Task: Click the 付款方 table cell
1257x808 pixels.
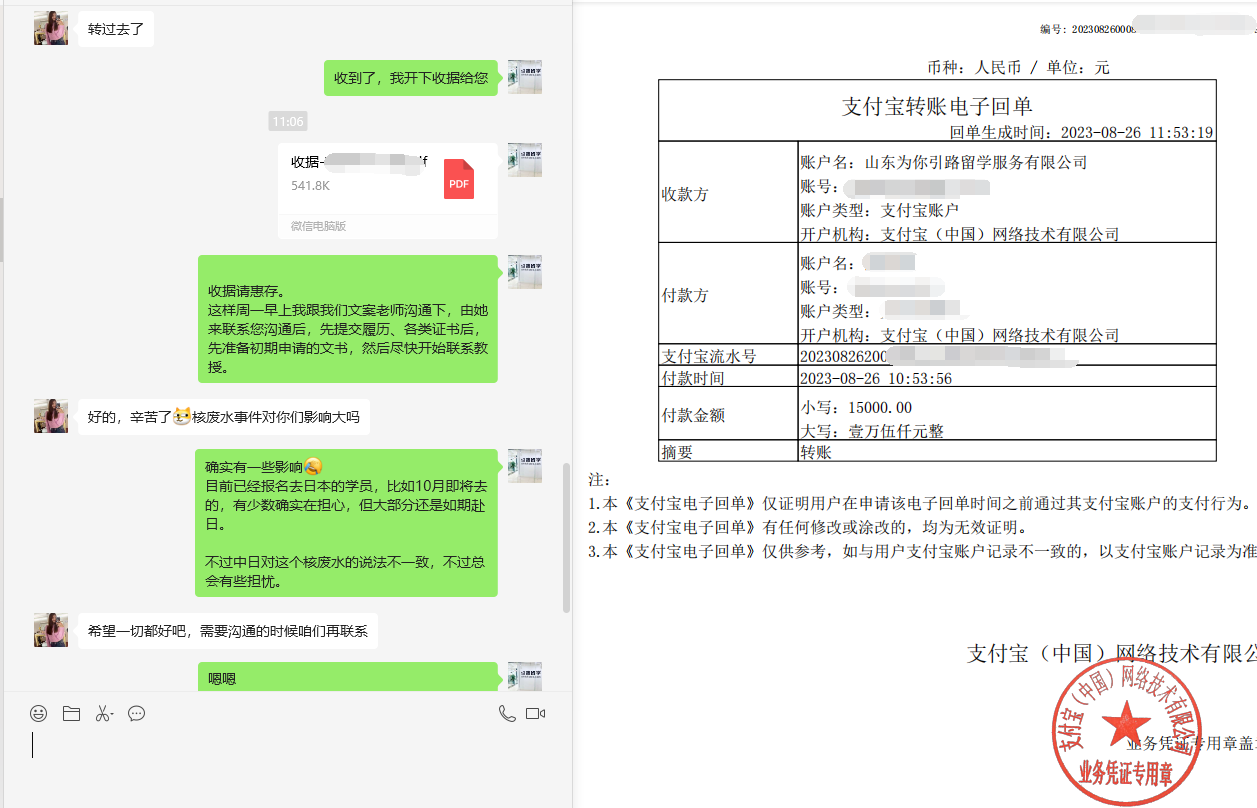Action: [728, 295]
